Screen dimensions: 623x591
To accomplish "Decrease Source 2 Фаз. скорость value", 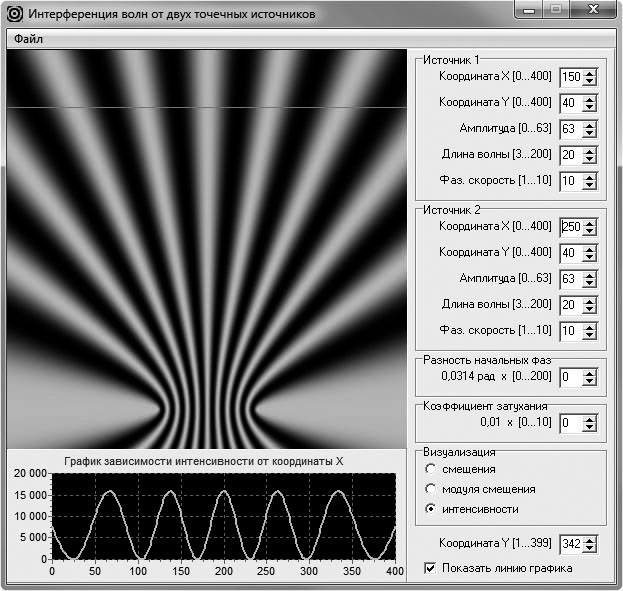I will [x=590, y=336].
